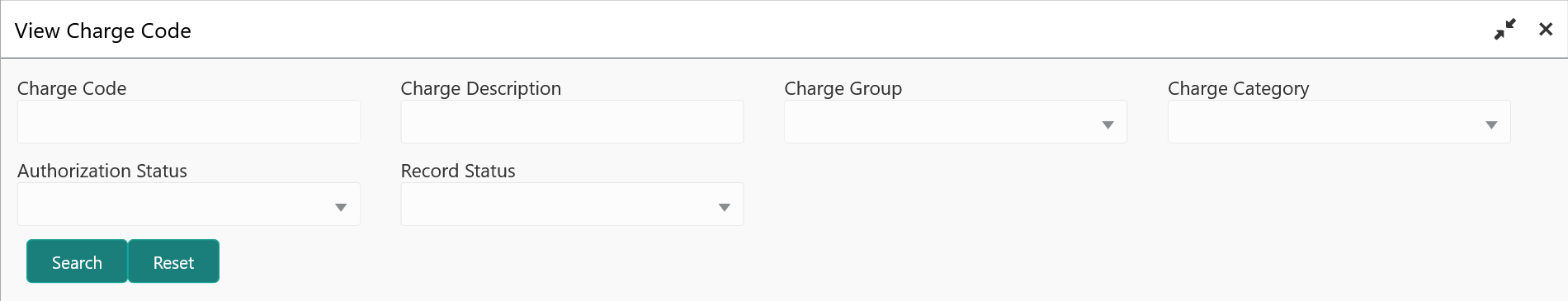Click the Charge Category label text
The height and width of the screenshot is (301, 1568).
1238,88
